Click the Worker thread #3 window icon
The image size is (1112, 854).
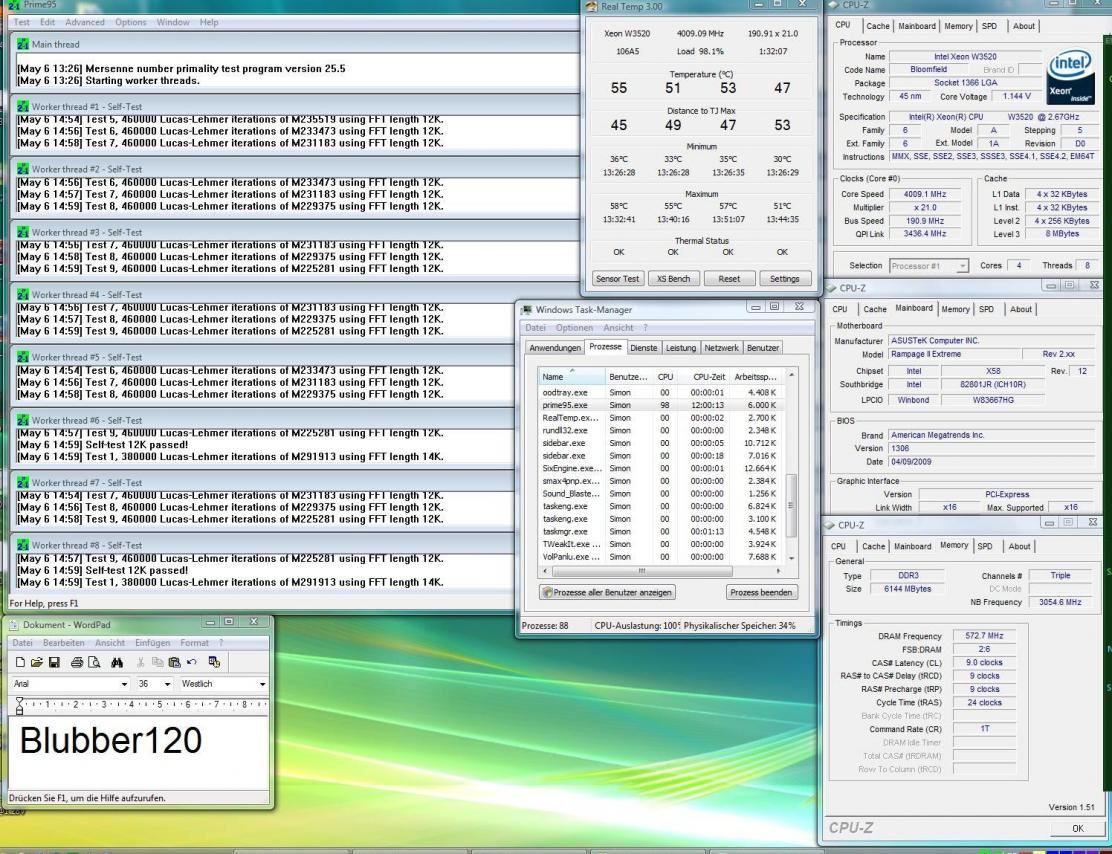[23, 232]
